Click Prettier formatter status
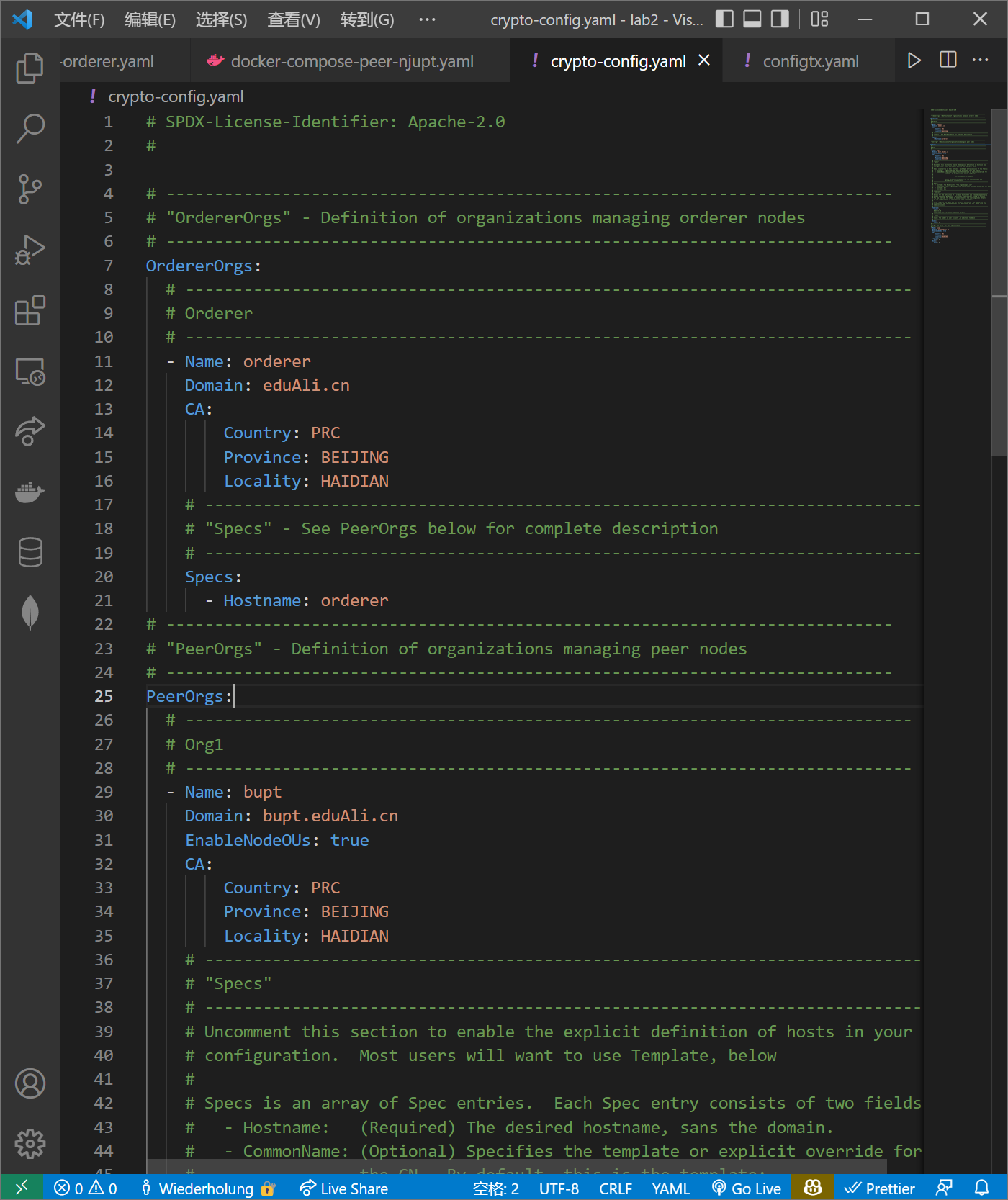The image size is (1008, 1200). point(879,1188)
